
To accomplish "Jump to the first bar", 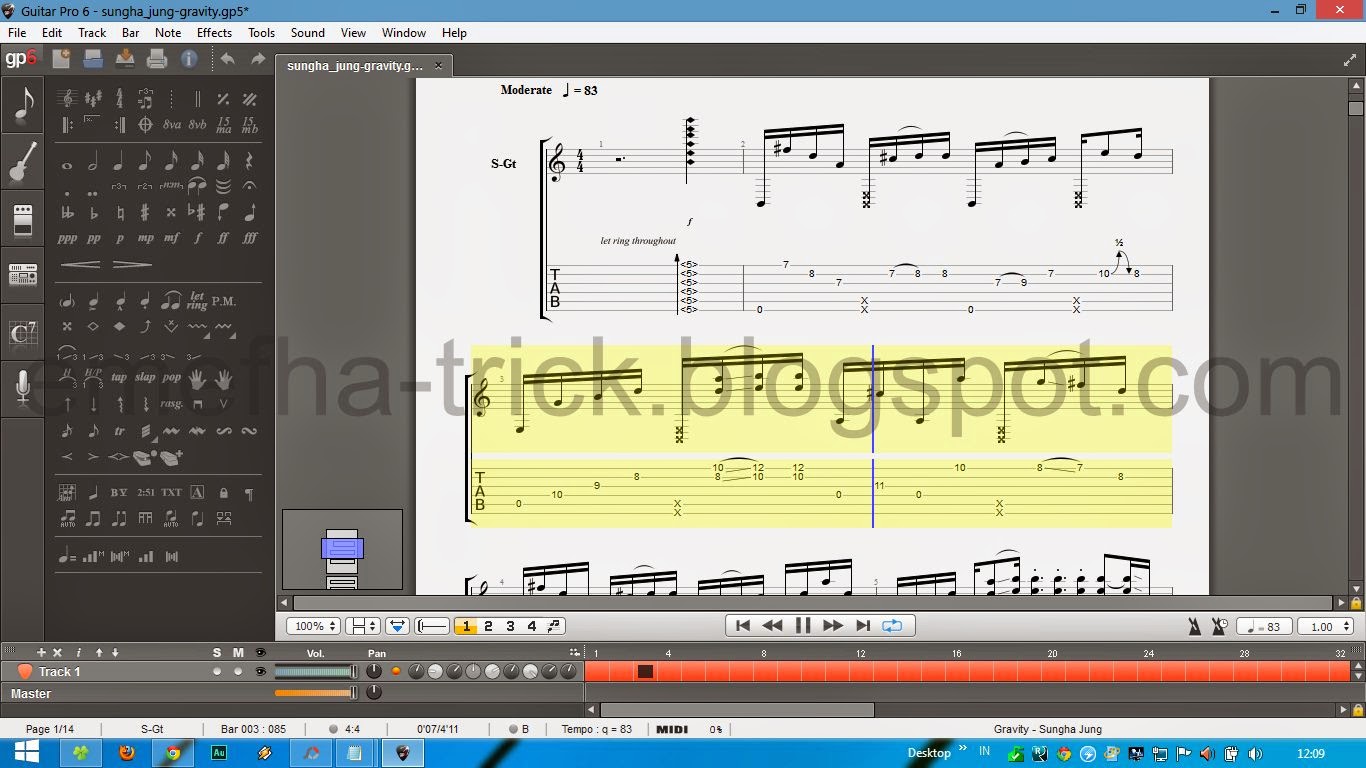I will (x=742, y=626).
